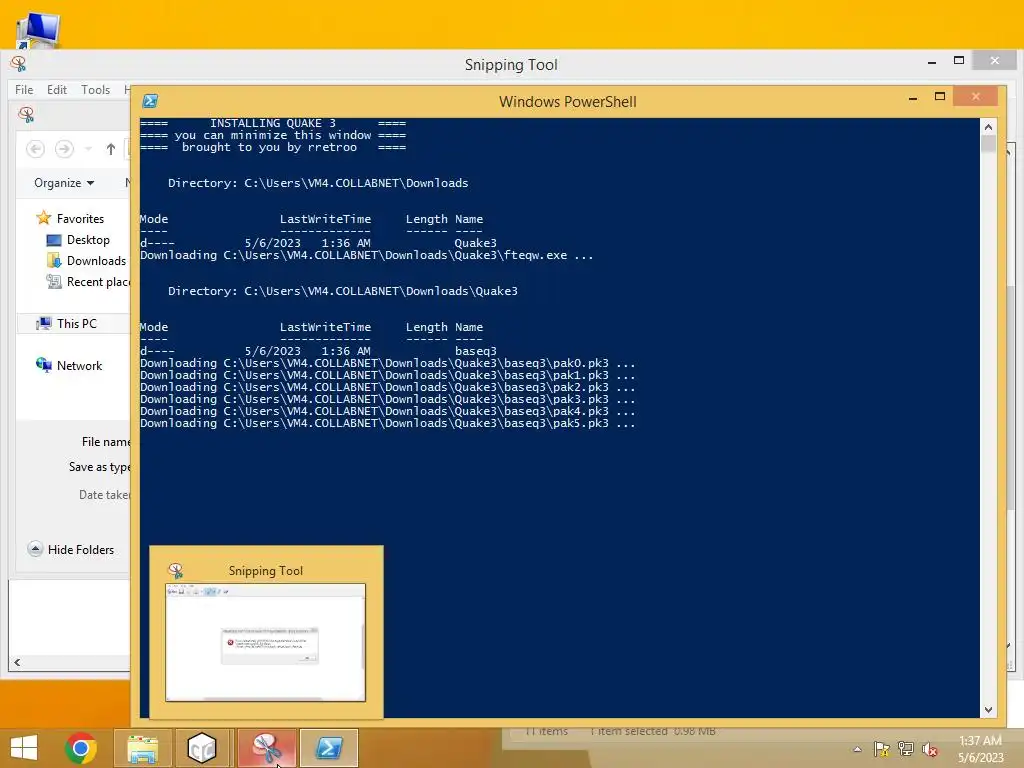Go back in the save dialog
The height and width of the screenshot is (768, 1024).
36,149
